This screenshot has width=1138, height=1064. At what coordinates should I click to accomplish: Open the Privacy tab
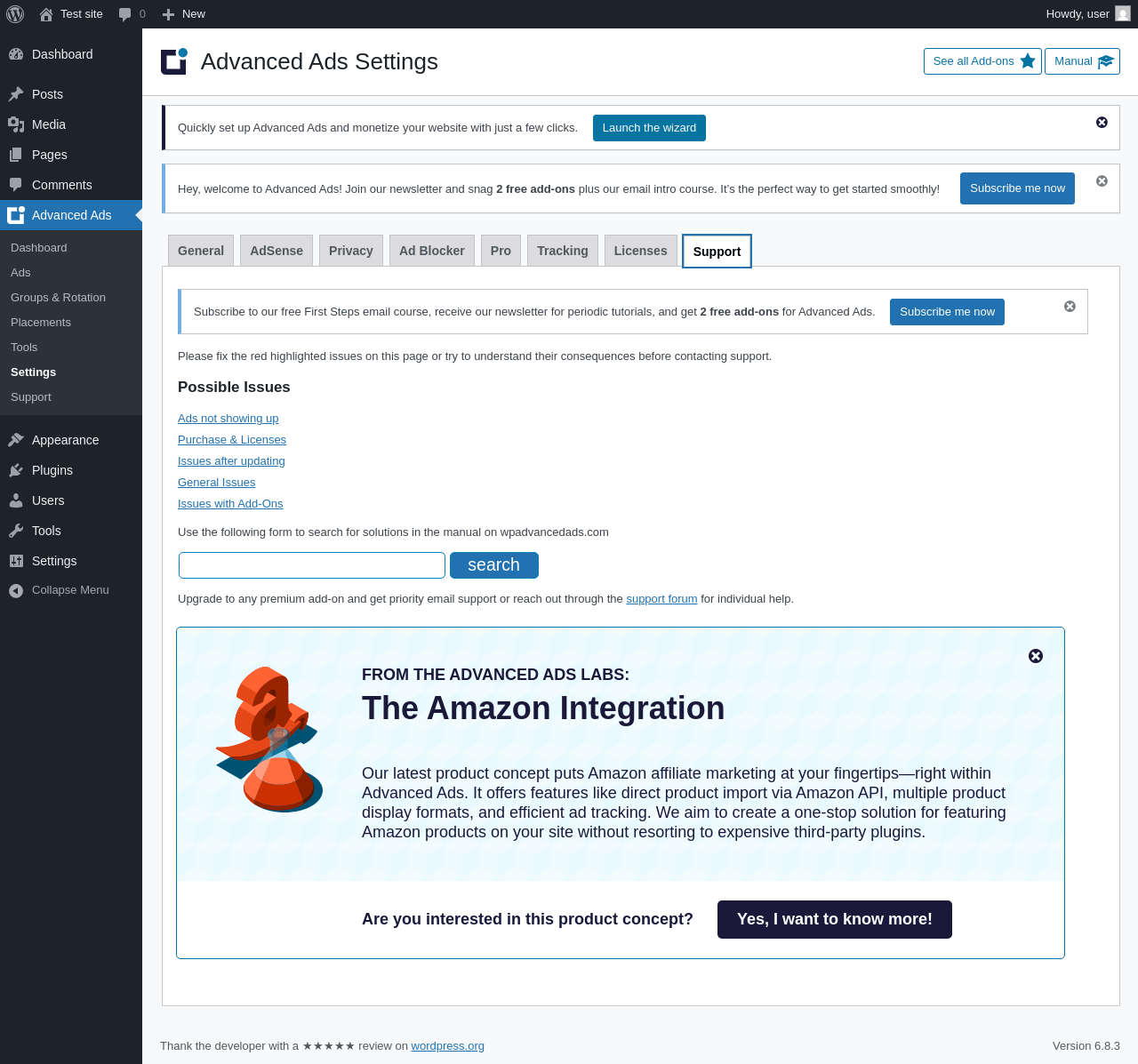pyautogui.click(x=351, y=251)
